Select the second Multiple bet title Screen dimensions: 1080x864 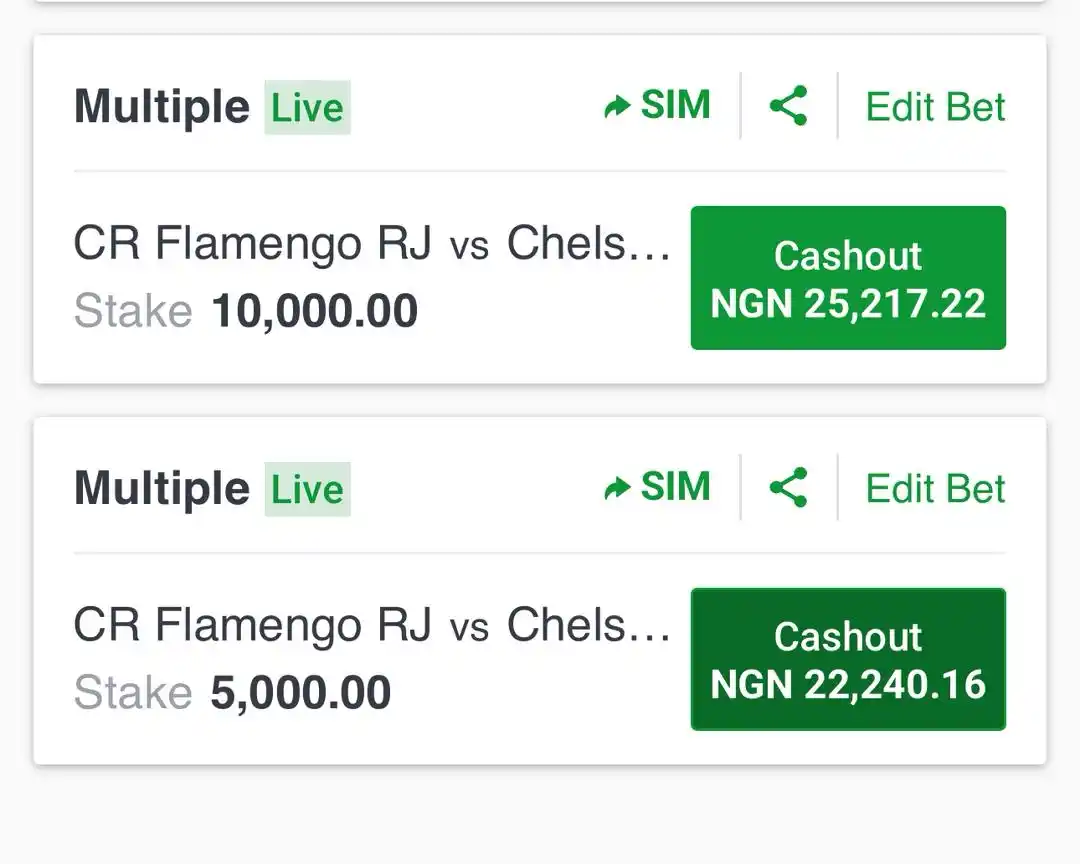coord(162,490)
